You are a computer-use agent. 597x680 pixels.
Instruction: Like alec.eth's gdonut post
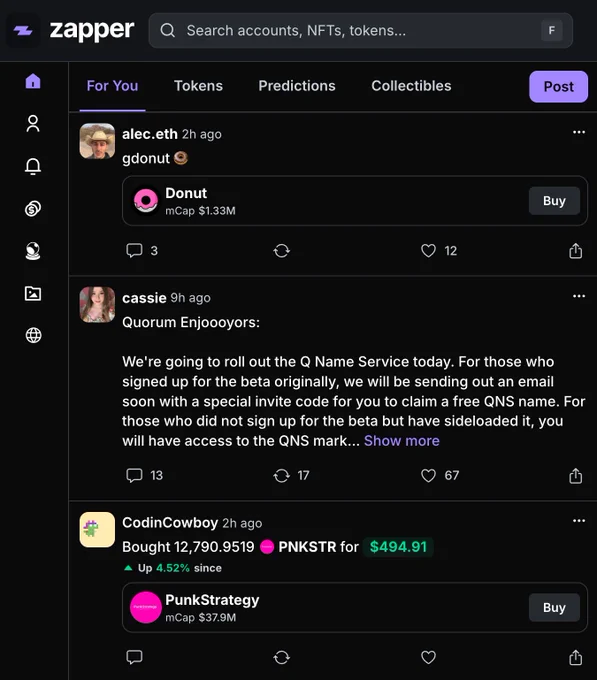pyautogui.click(x=428, y=251)
